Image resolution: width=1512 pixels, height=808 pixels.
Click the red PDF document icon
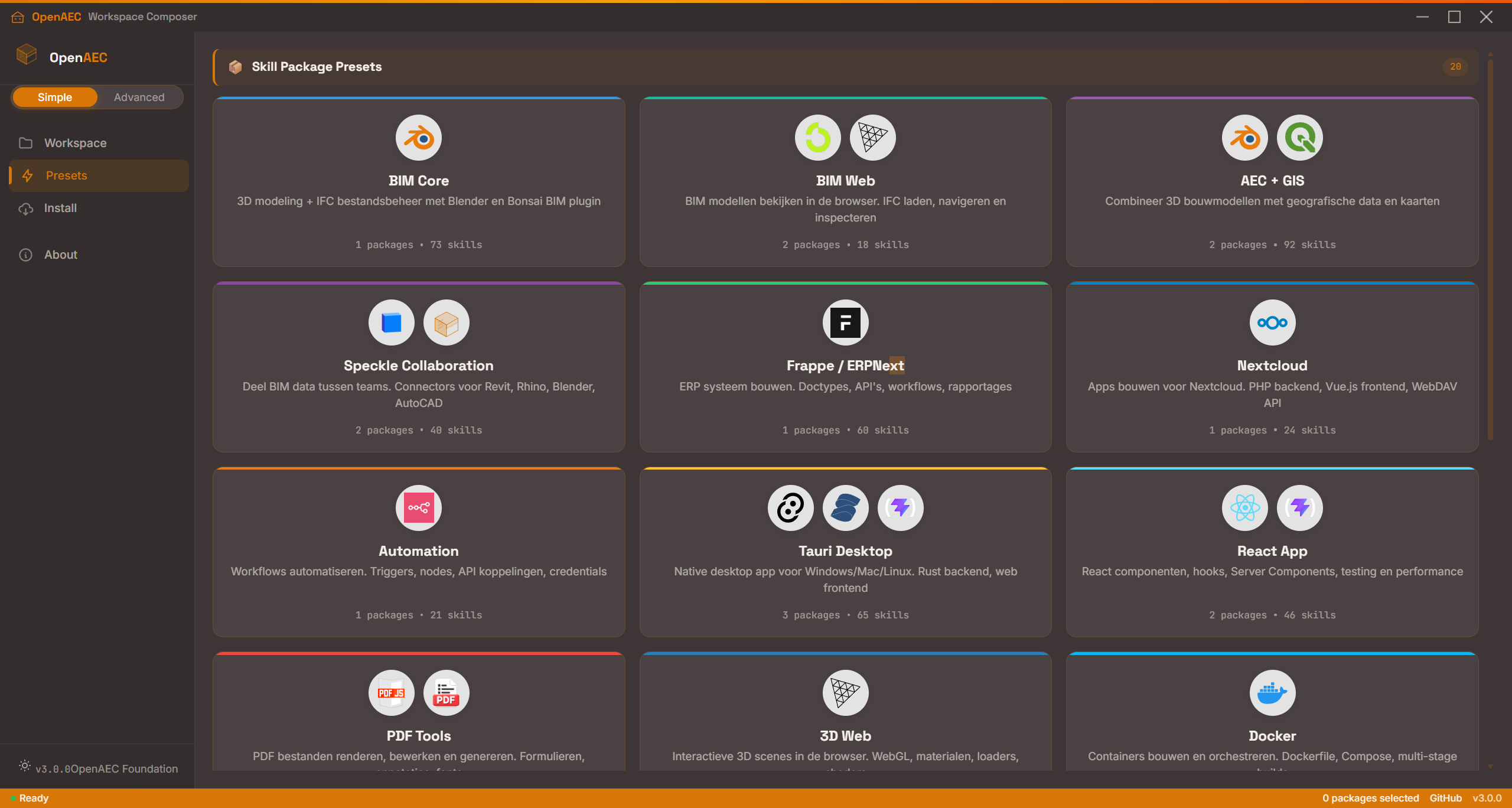[447, 693]
